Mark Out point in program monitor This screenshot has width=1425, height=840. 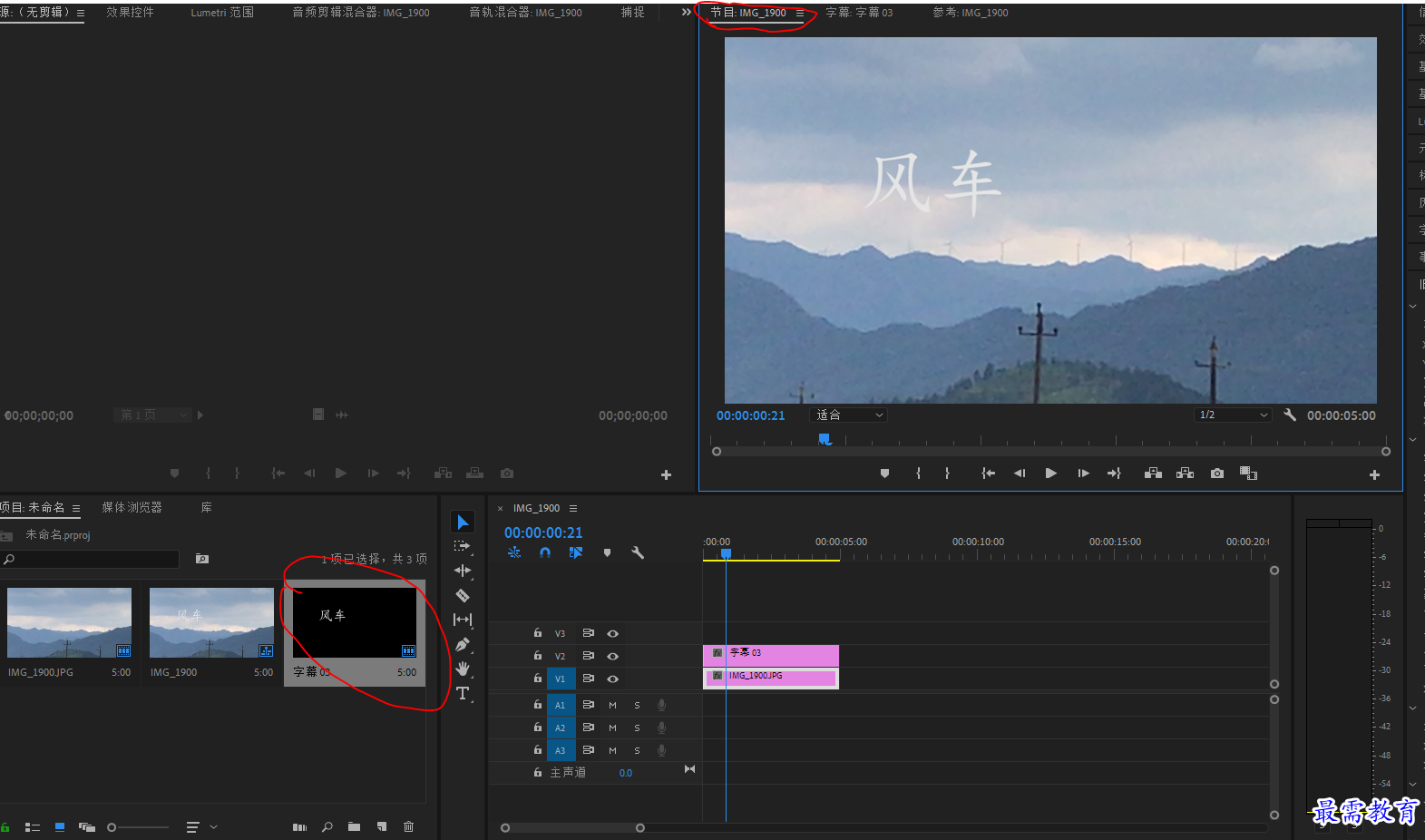[x=947, y=474]
